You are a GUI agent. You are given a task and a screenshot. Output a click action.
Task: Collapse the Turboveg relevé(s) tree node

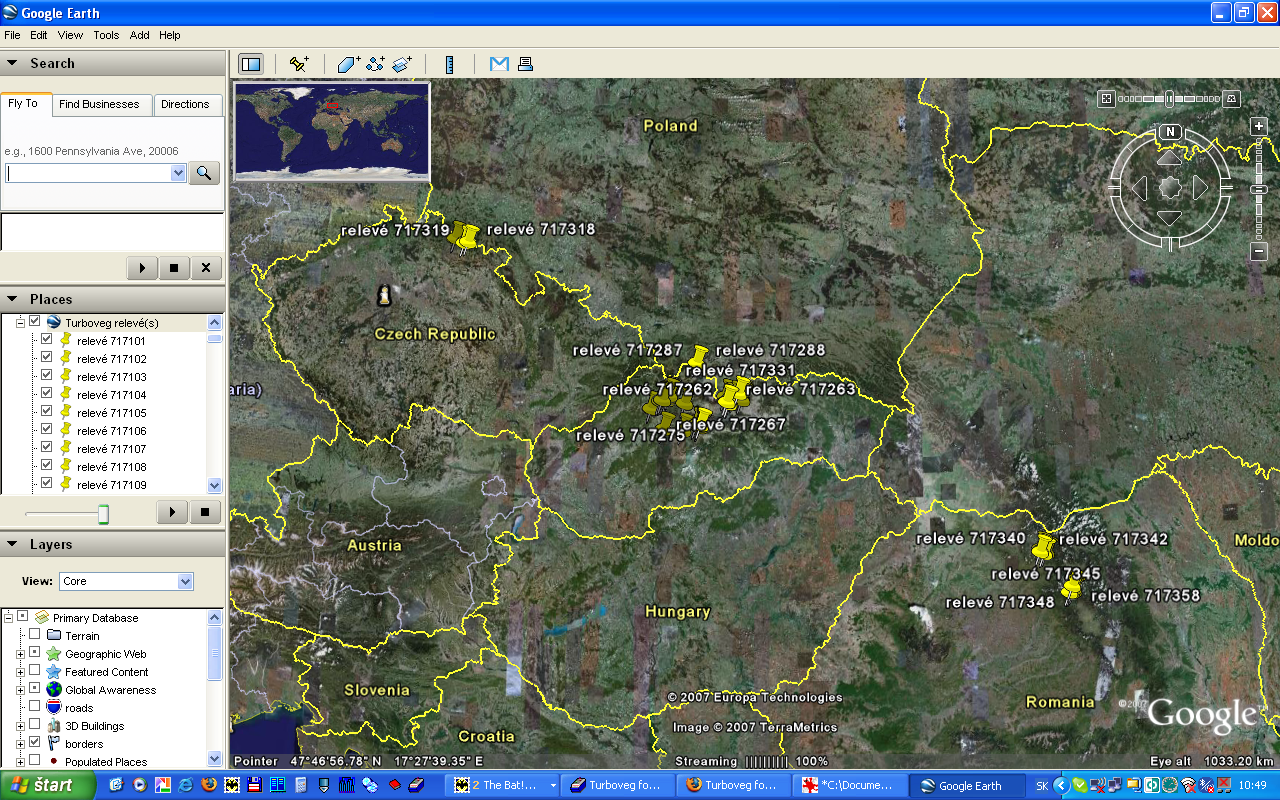tap(20, 322)
